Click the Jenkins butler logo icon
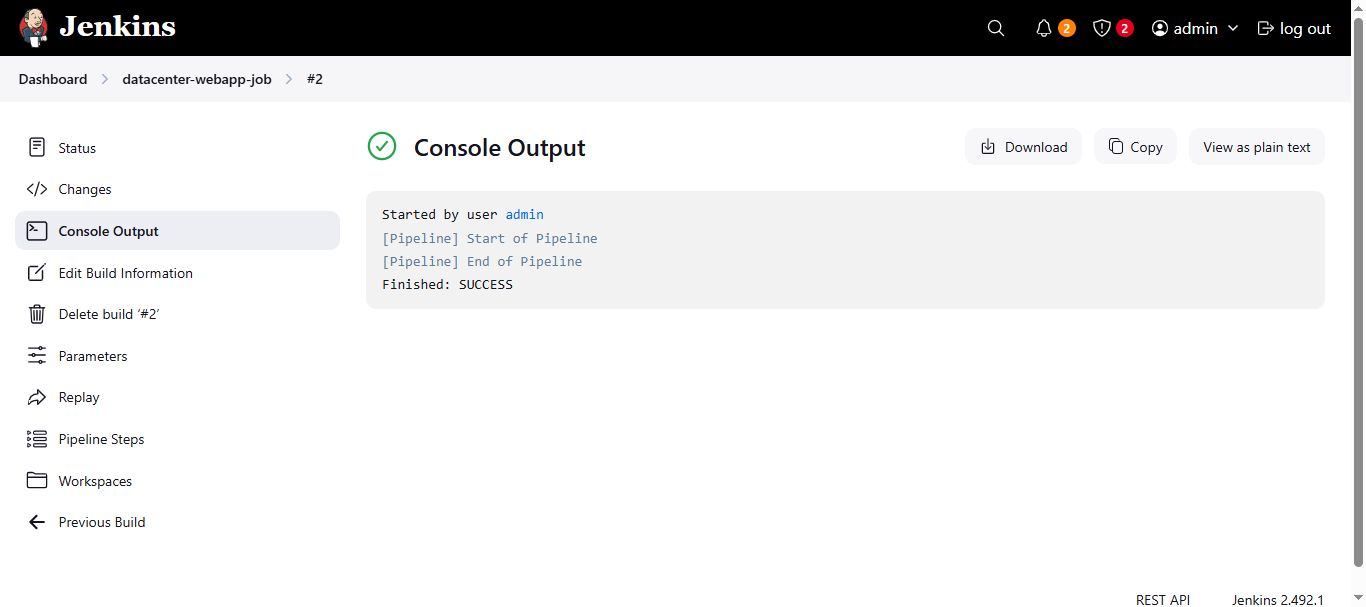 [33, 28]
